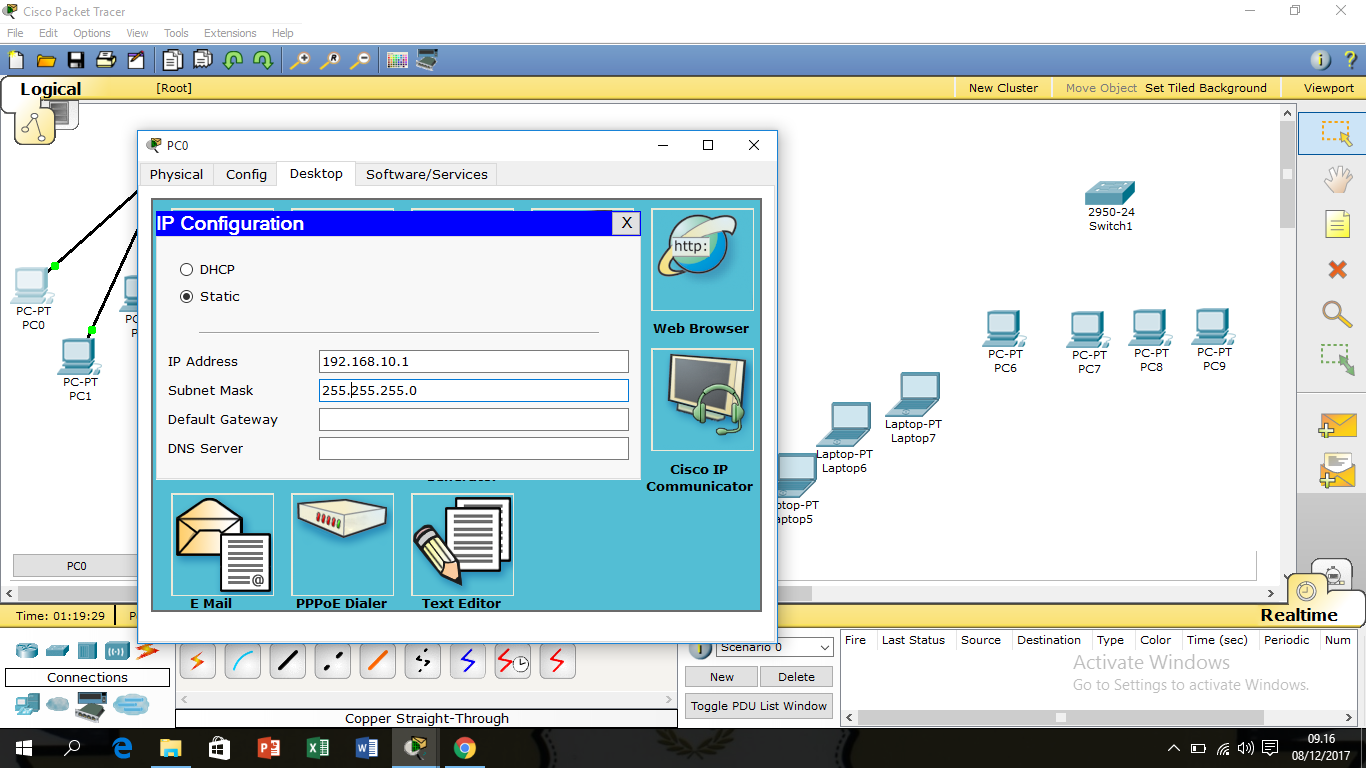1366x768 pixels.
Task: Click the Viewport button
Action: 1328,88
